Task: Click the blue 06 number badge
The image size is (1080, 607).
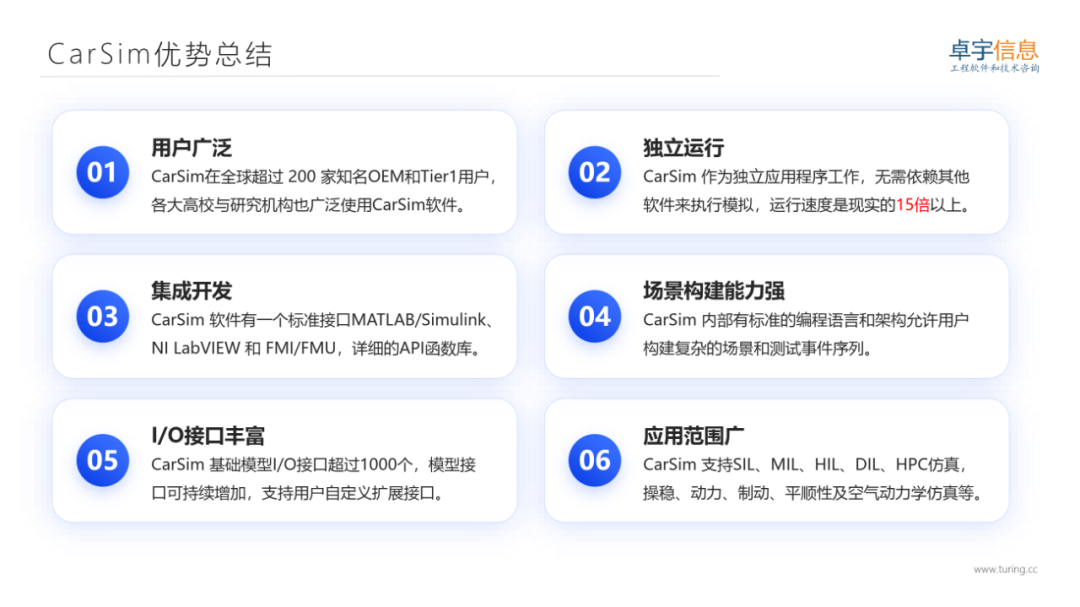Action: click(594, 460)
